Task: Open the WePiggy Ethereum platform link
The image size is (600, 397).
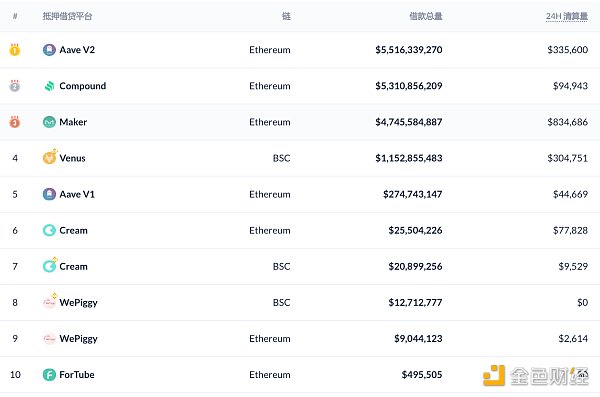Action: pos(78,339)
